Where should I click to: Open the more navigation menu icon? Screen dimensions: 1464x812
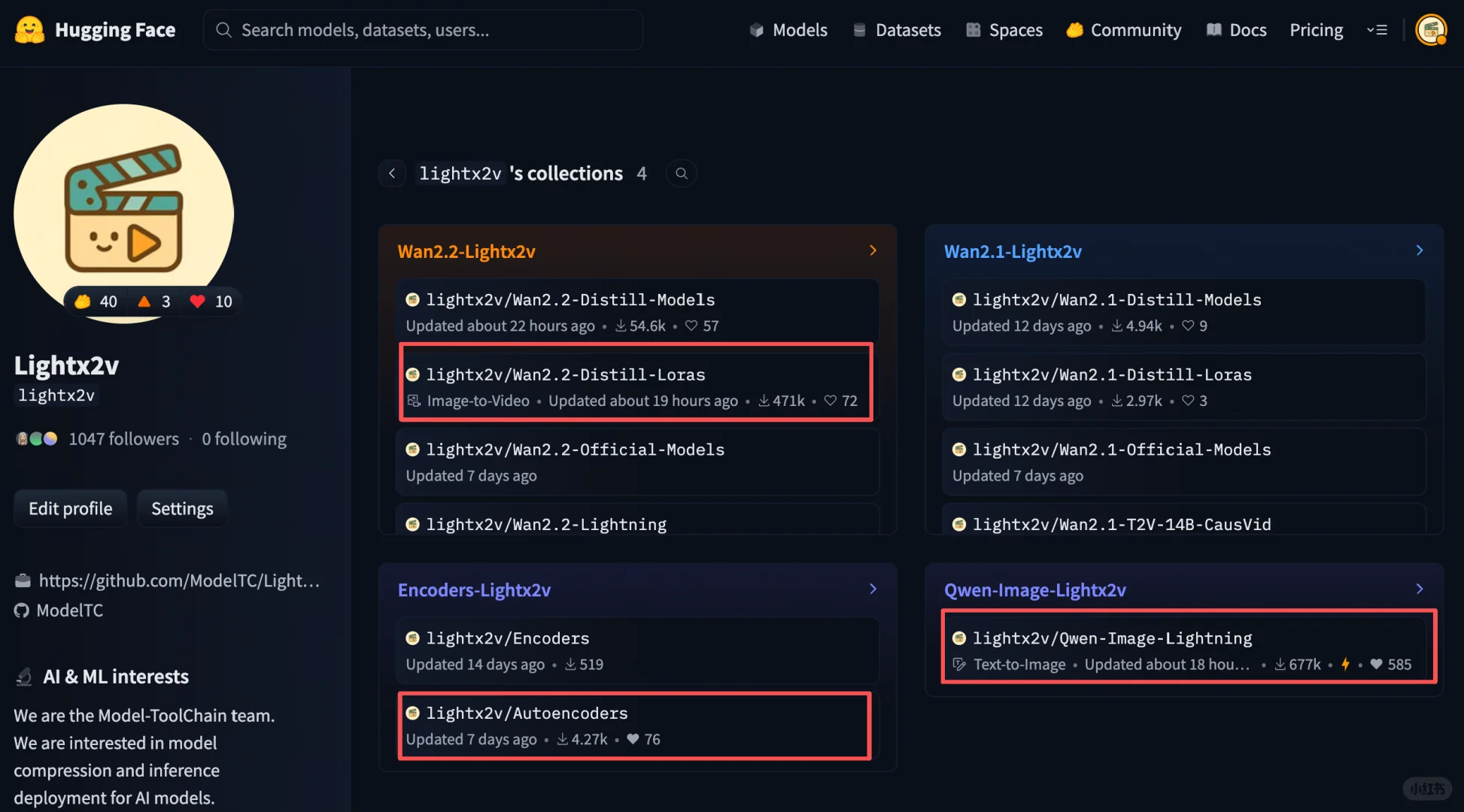coord(1377,30)
